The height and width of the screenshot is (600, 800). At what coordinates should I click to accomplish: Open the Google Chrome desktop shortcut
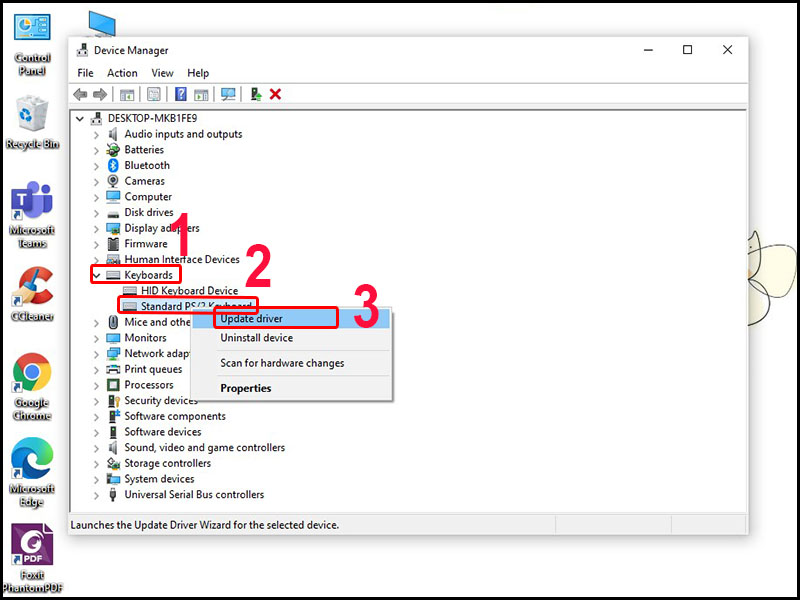[32, 387]
